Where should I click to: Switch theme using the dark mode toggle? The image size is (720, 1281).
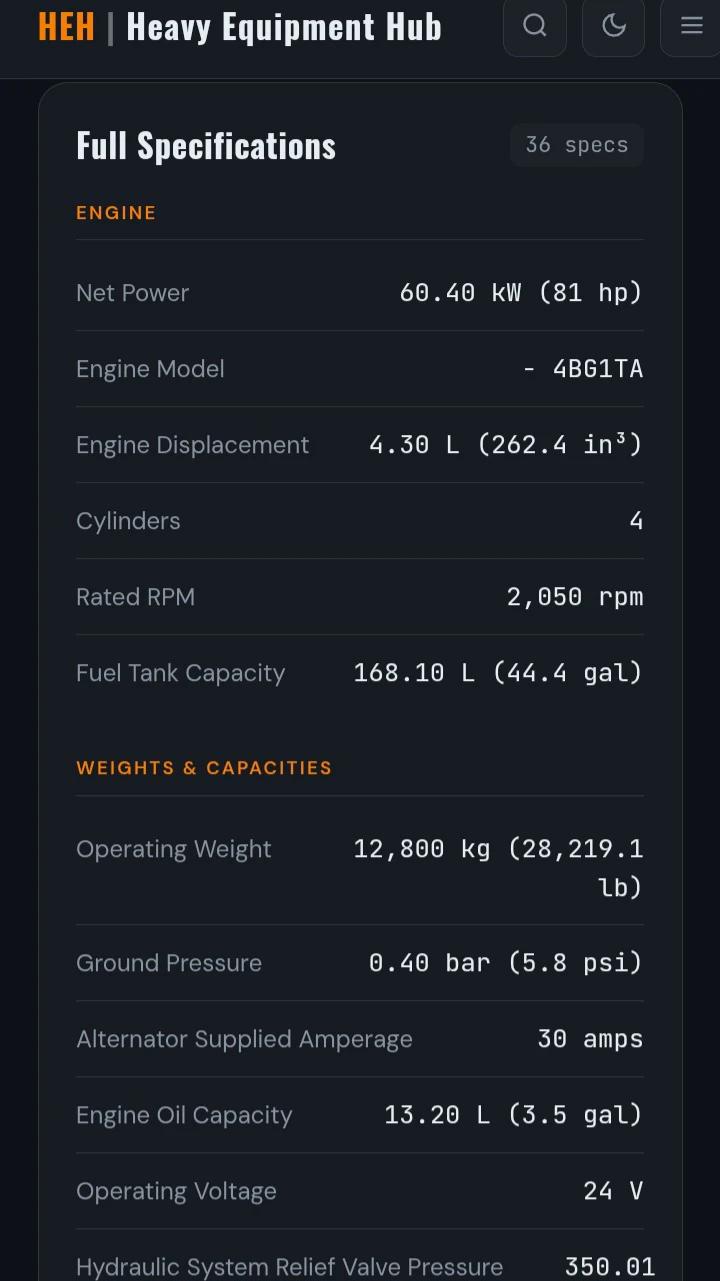613,27
